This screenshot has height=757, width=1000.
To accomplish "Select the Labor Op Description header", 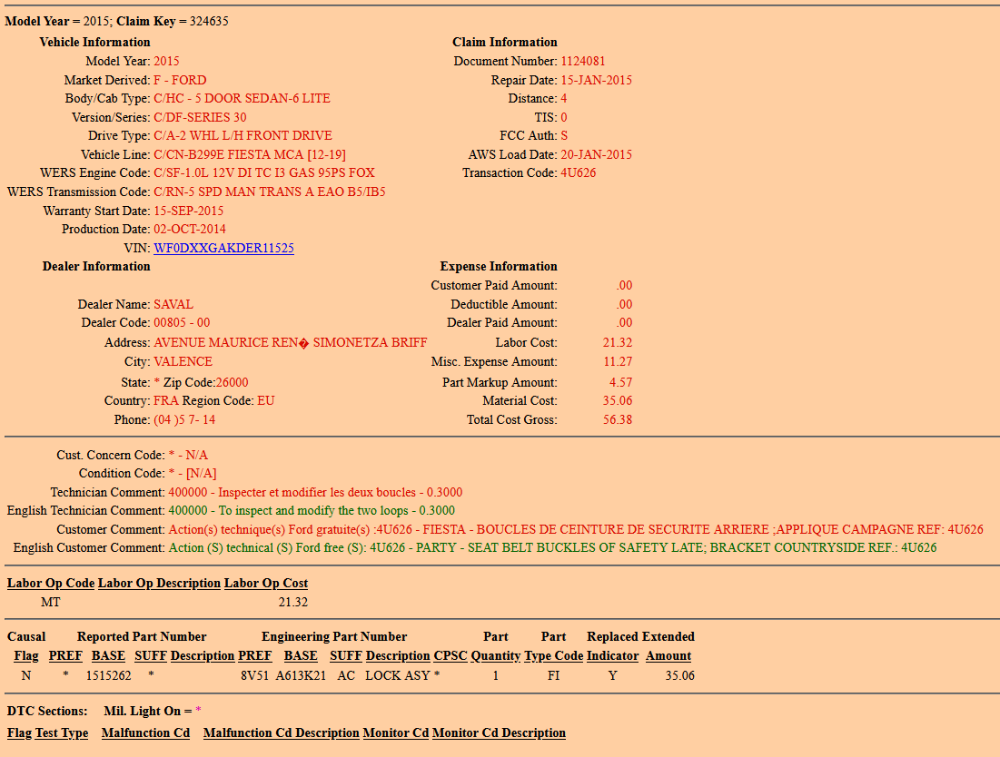I will click(159, 583).
